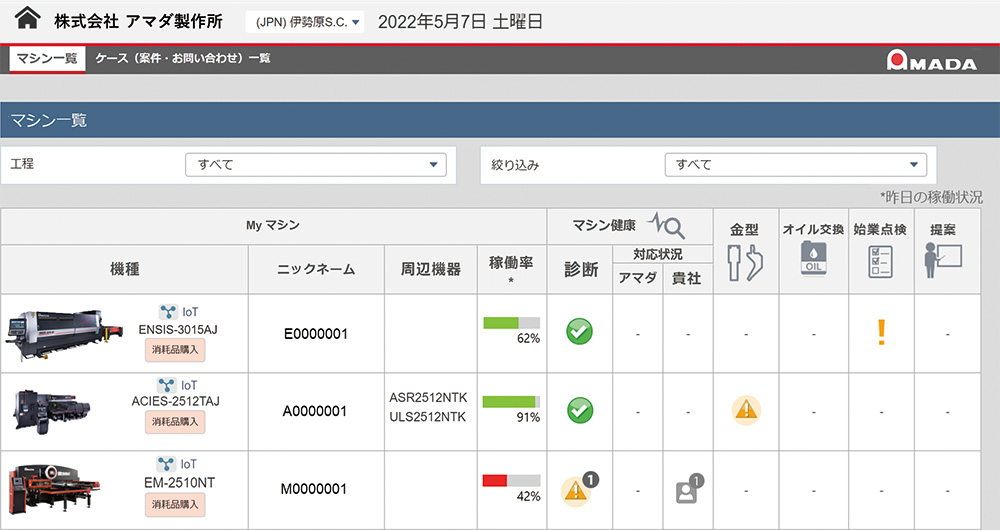This screenshot has height=530, width=1000.
Task: Click the 昨日の稼働状況 note
Action: [931, 197]
